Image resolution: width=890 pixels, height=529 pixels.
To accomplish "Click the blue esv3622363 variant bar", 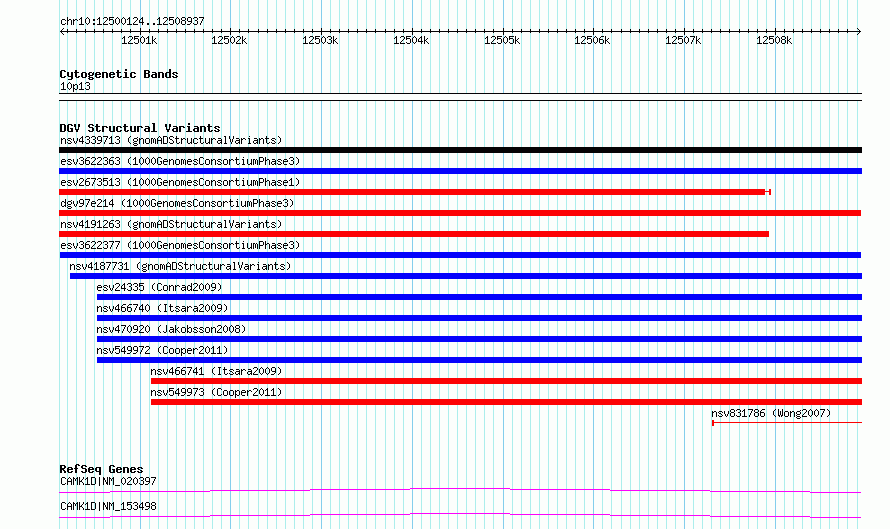I will pyautogui.click(x=460, y=171).
